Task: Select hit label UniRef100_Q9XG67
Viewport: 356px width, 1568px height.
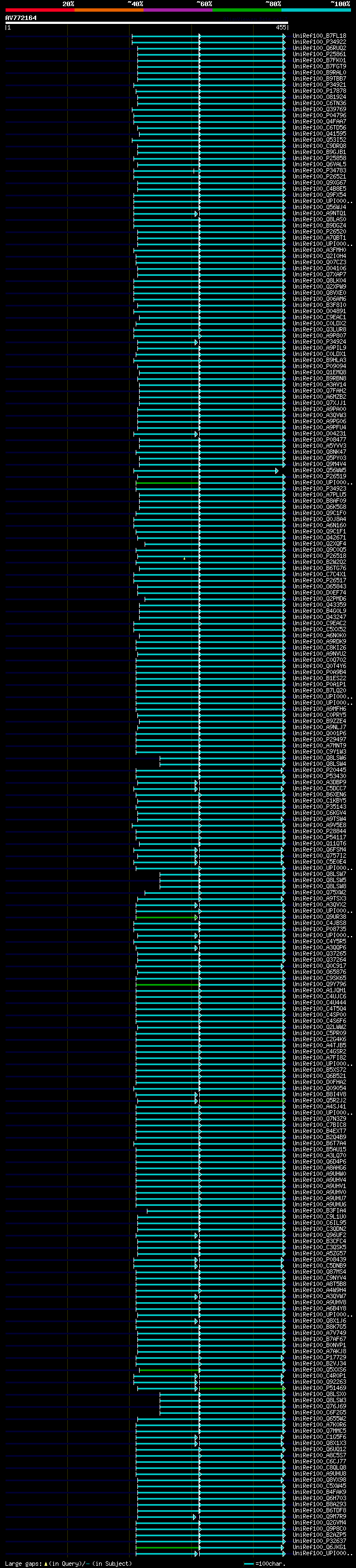Action: 319,182
